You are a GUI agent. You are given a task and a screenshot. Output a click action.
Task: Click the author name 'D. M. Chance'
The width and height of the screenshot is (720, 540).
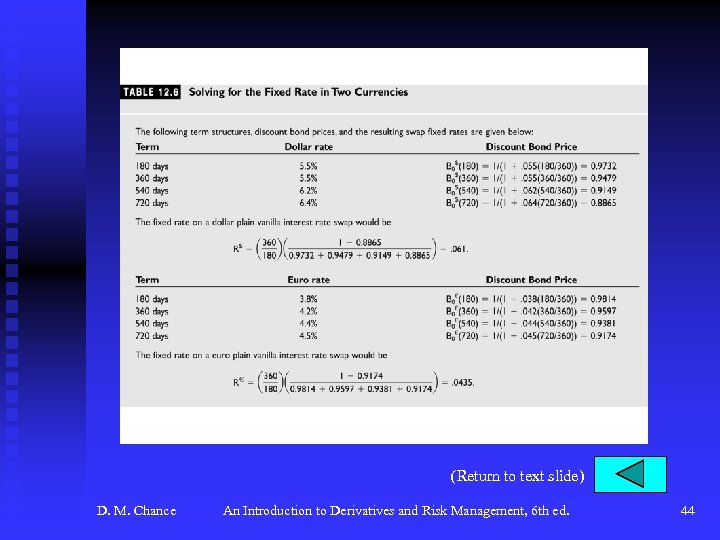click(x=136, y=511)
